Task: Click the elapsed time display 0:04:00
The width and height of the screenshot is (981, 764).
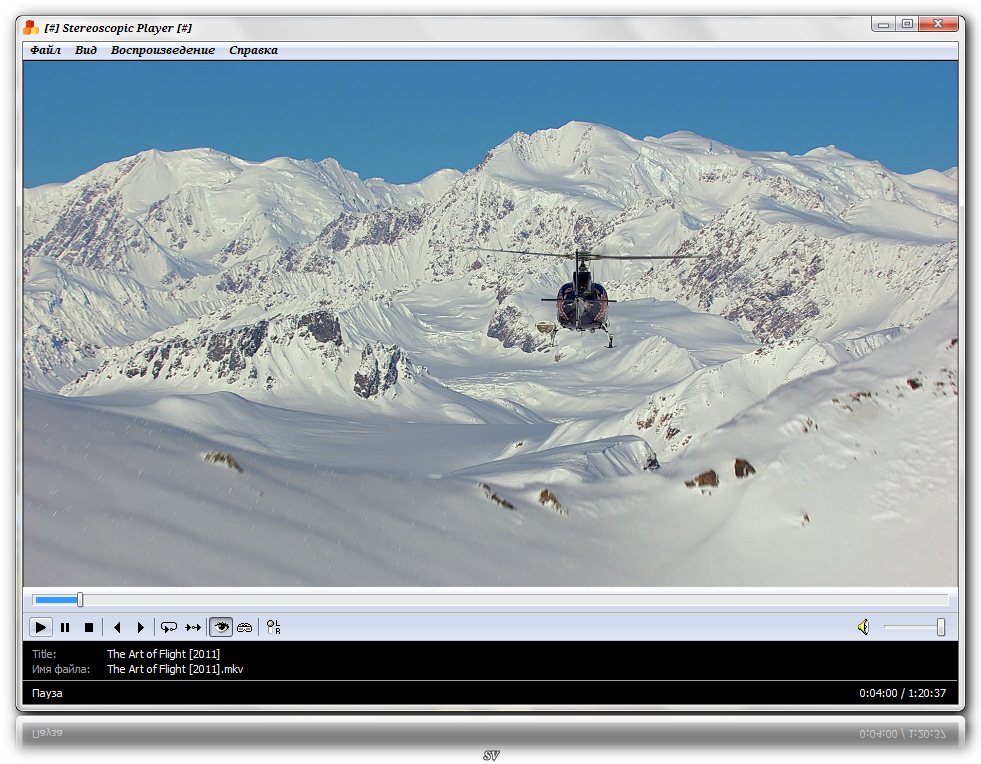Action: click(877, 693)
